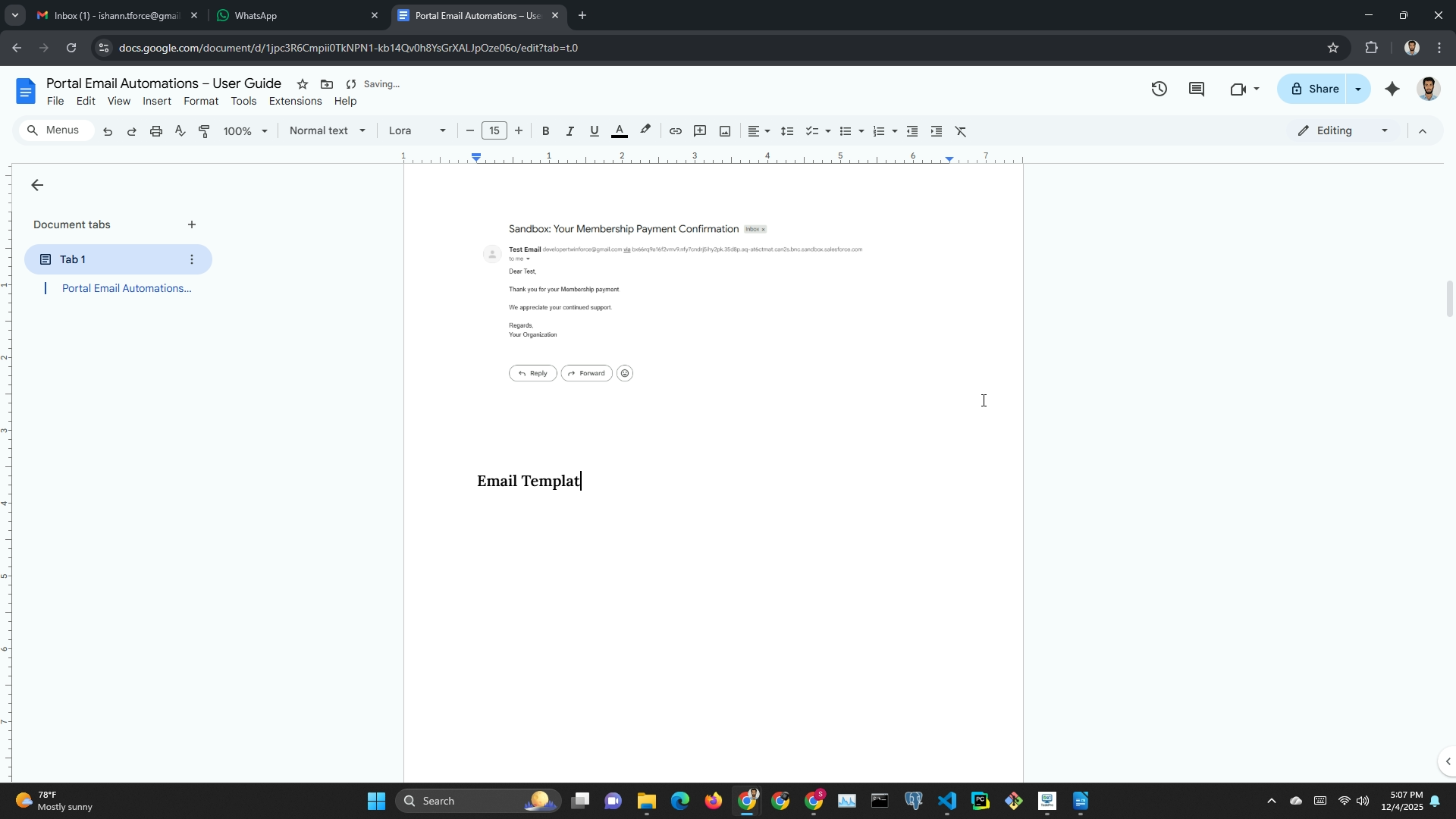
Task: Click the Spelling and grammar check icon
Action: [180, 131]
